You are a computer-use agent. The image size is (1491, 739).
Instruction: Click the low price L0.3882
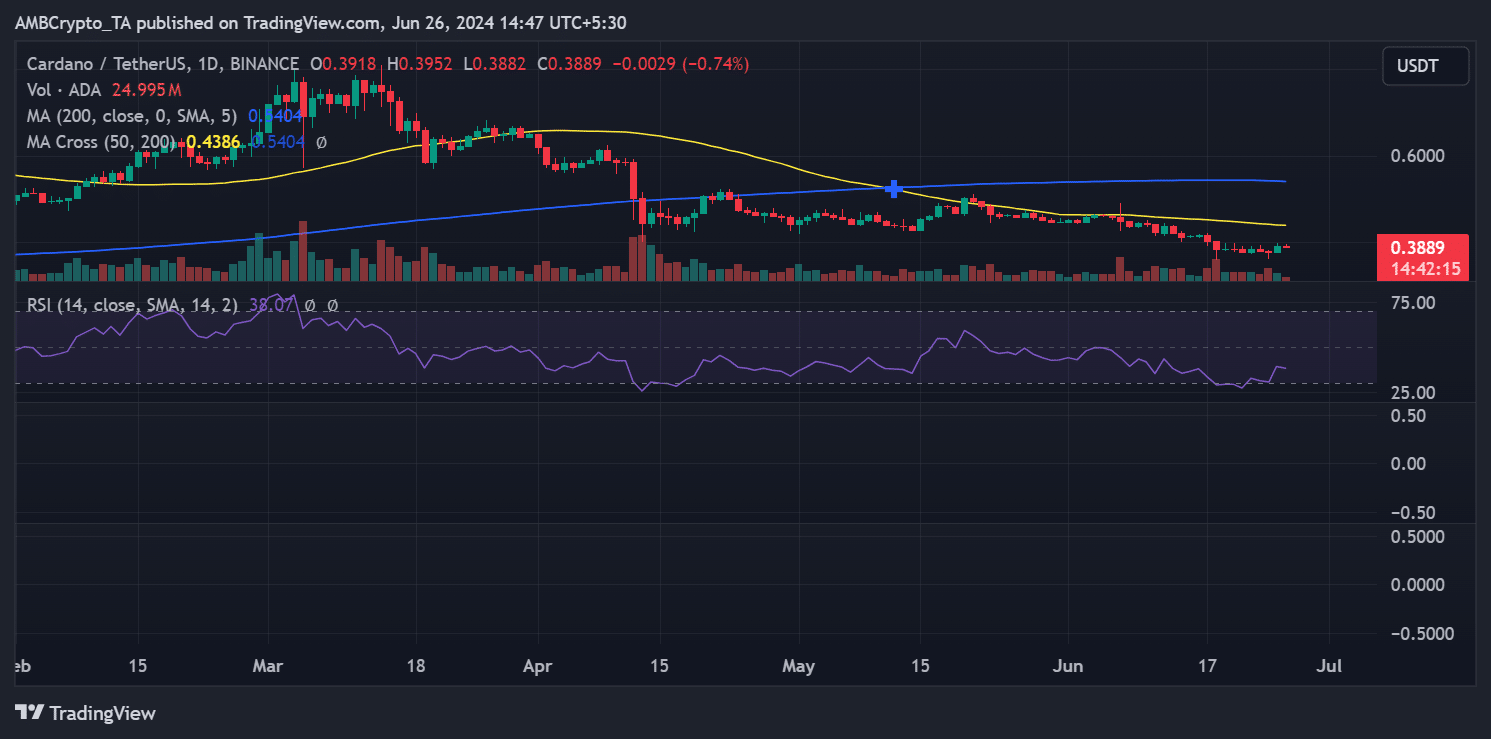[495, 64]
